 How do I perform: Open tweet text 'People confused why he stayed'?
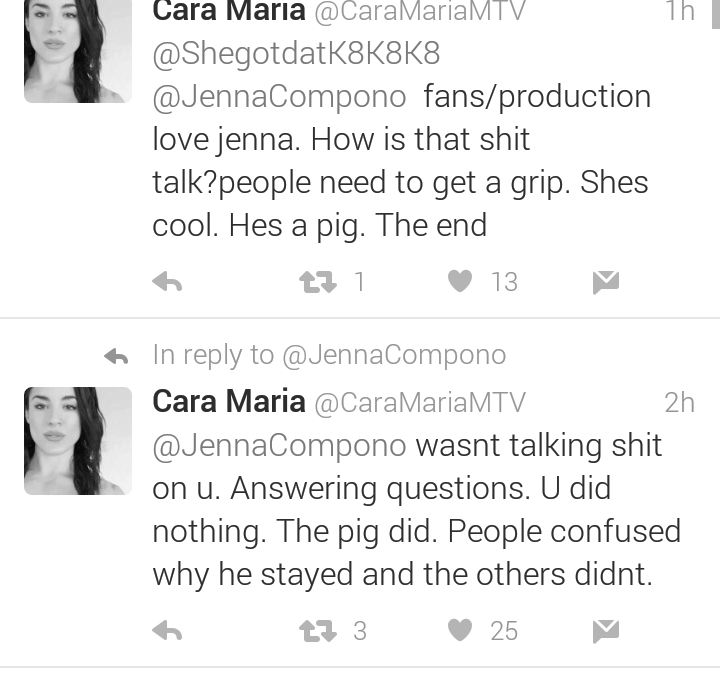pos(416,553)
